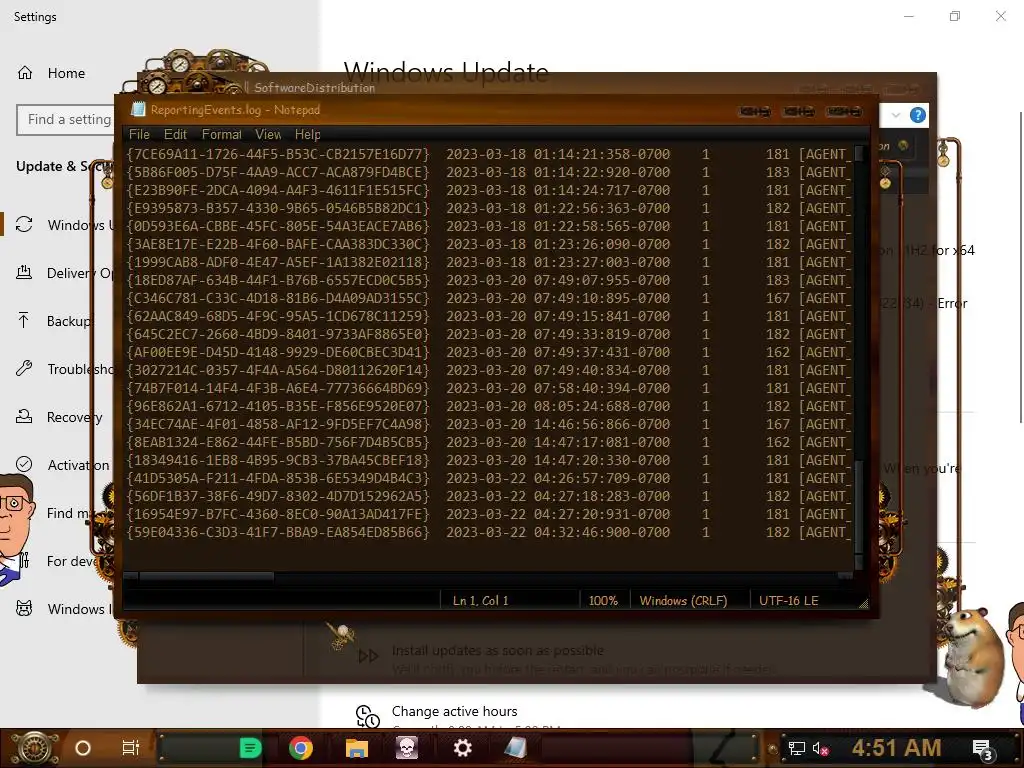Click the Change active hours clock icon
Viewport: 1024px width, 768px height.
click(368, 716)
